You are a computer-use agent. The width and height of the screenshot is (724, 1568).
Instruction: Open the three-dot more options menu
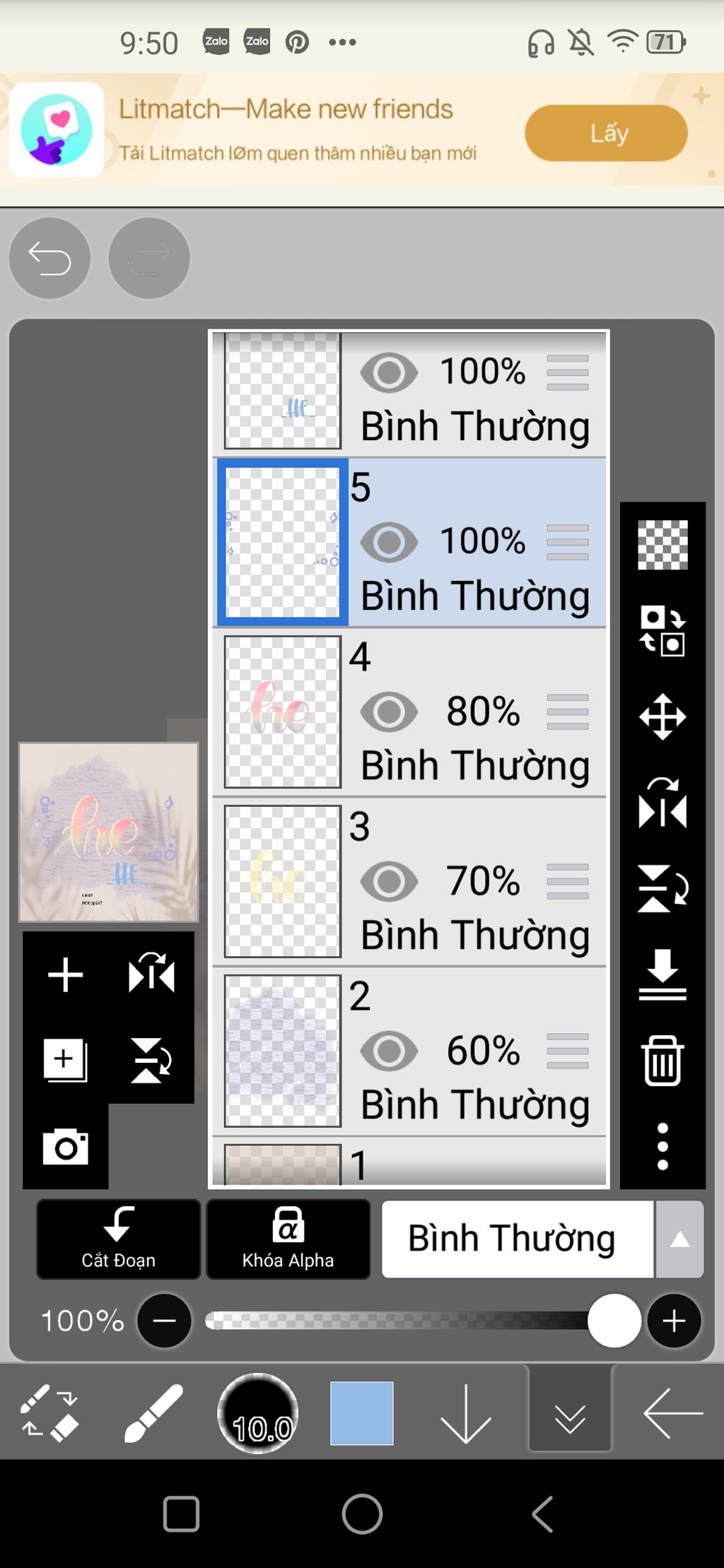(x=662, y=1146)
